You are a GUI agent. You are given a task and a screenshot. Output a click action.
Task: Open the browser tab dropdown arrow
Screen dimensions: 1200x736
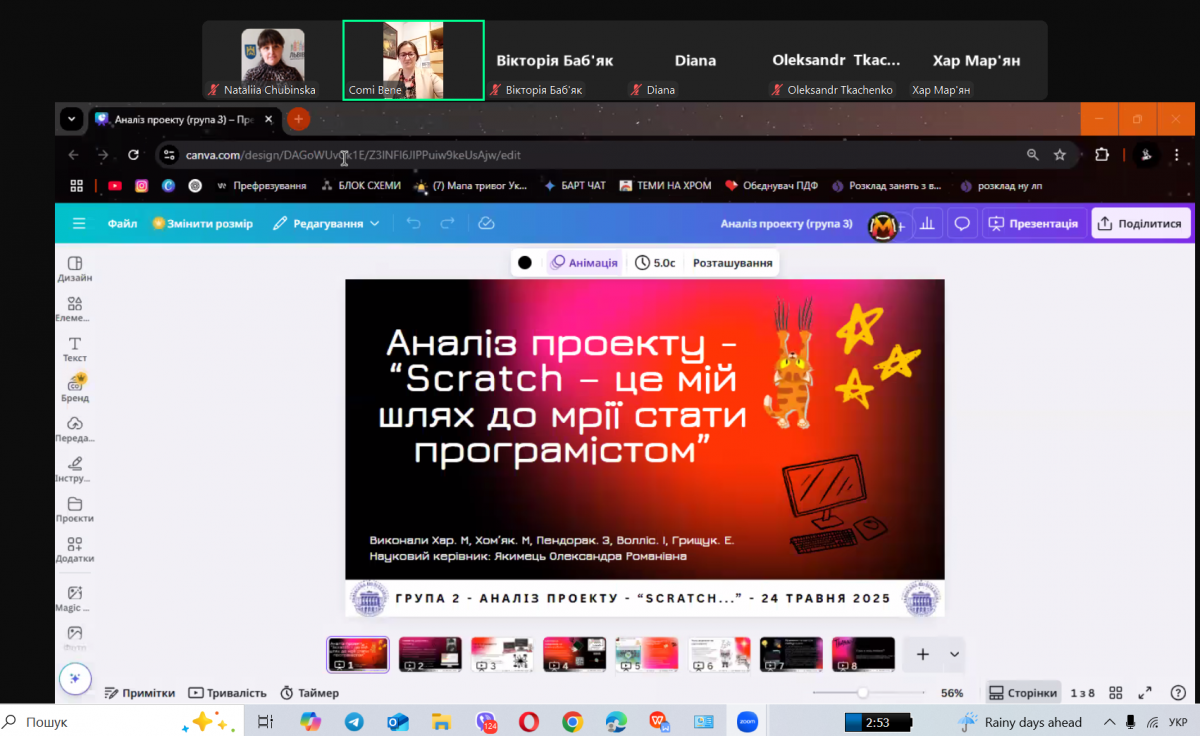coord(71,118)
